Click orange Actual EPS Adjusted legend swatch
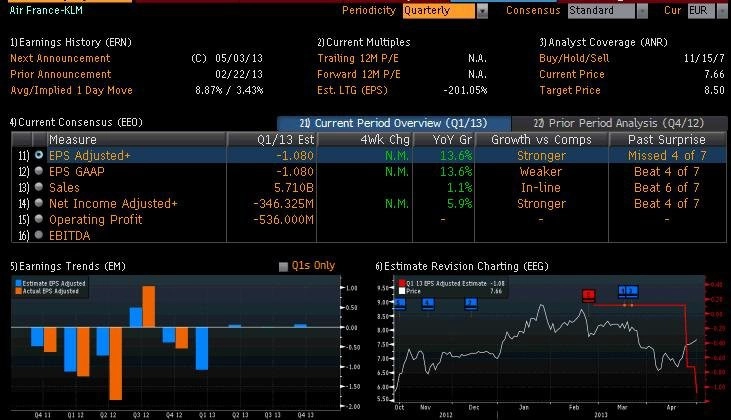This screenshot has width=731, height=420. tap(19, 291)
